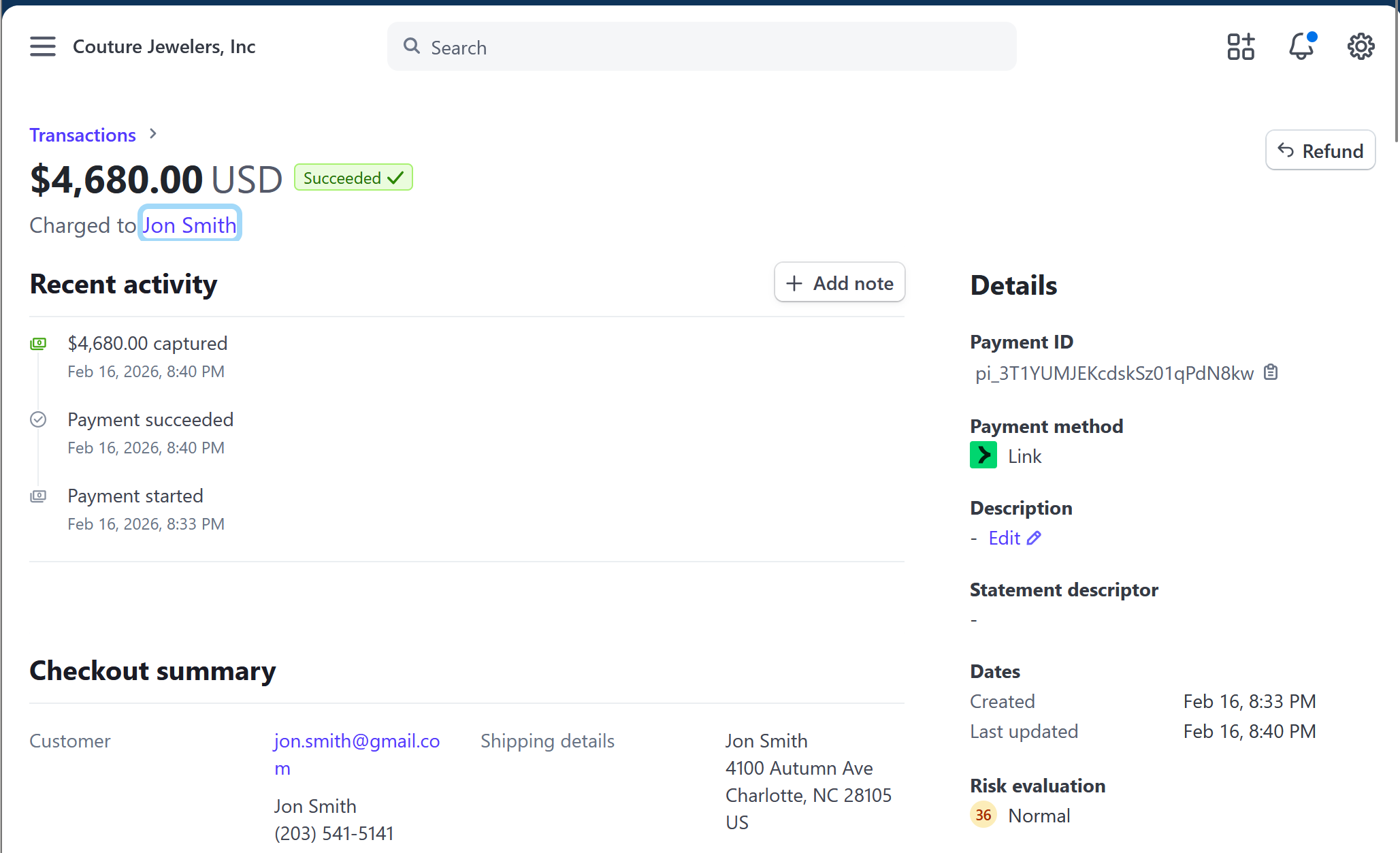Click the chevron after Transactions breadcrumb
Screen dimensions: 1400x853
pyautogui.click(x=152, y=134)
